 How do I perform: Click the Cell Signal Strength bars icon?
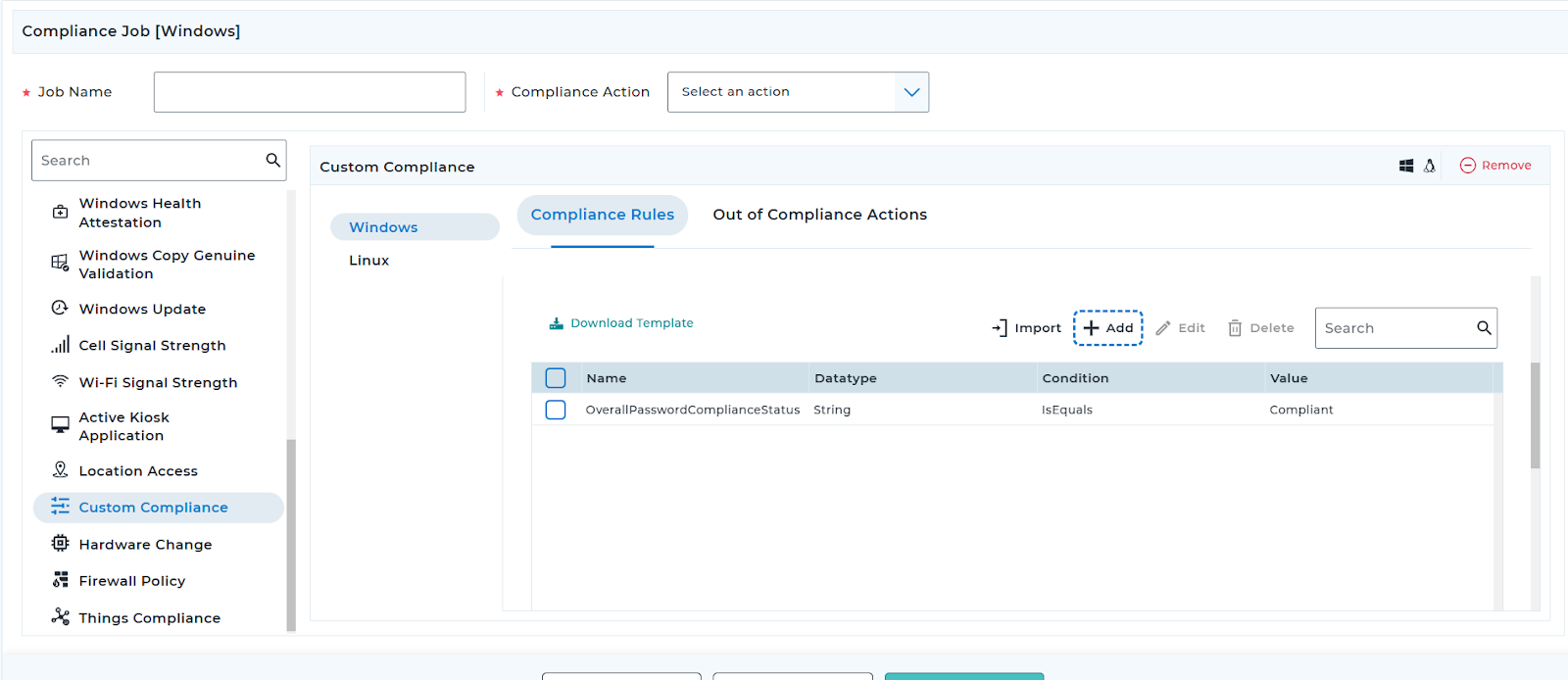60,345
